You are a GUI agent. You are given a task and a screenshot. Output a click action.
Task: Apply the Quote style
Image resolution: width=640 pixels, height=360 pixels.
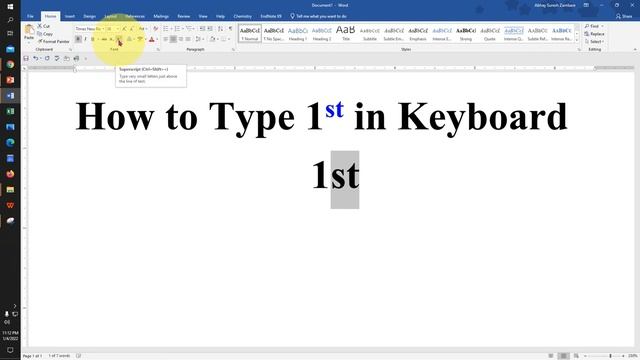tap(490, 33)
